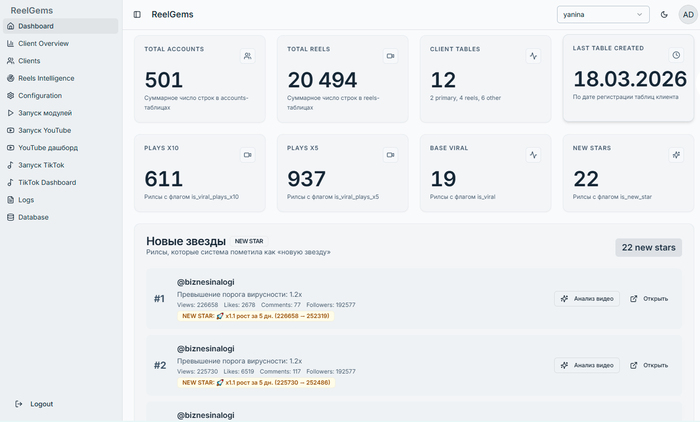Image resolution: width=700 pixels, height=422 pixels.
Task: Open Logs page
Action: click(x=61, y=200)
